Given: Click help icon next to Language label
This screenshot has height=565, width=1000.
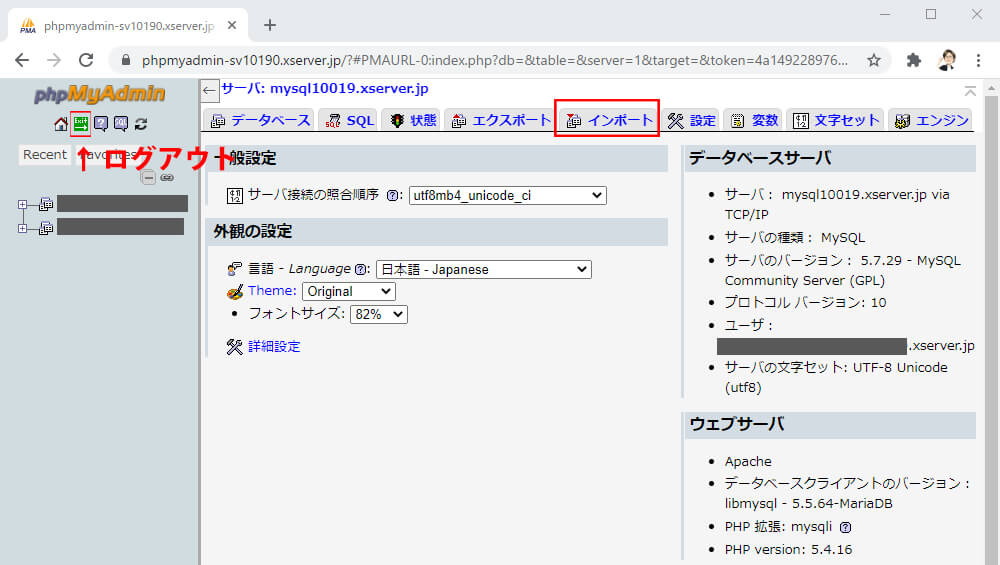Looking at the screenshot, I should click(x=360, y=270).
